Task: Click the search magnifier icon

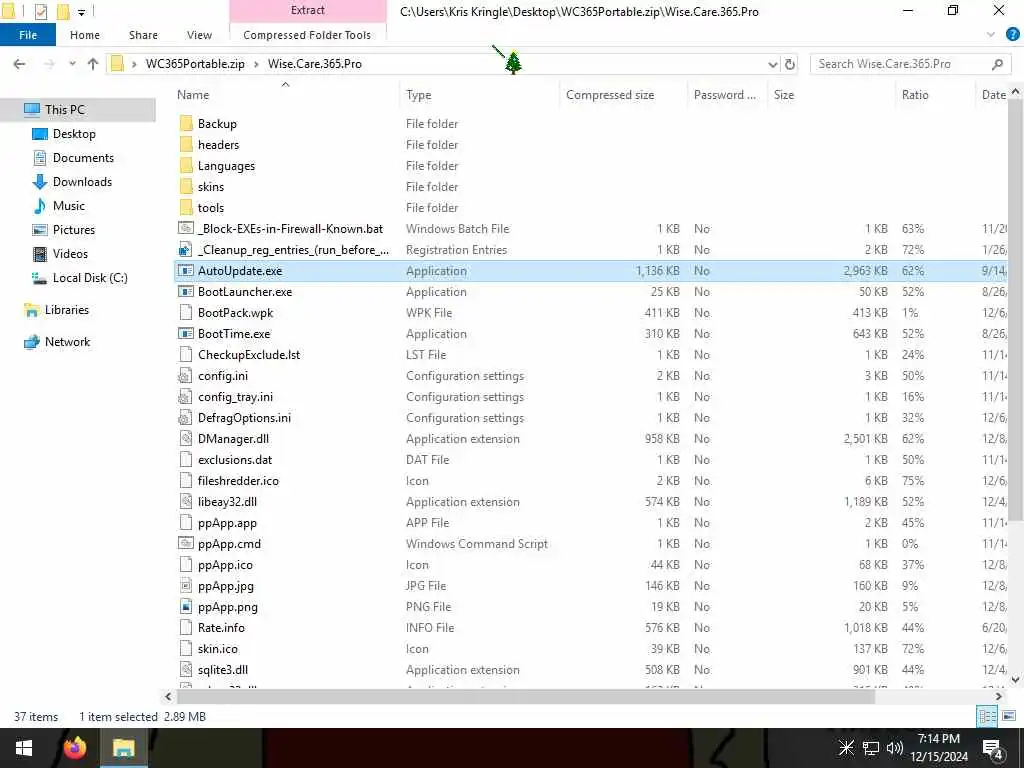Action: (997, 64)
